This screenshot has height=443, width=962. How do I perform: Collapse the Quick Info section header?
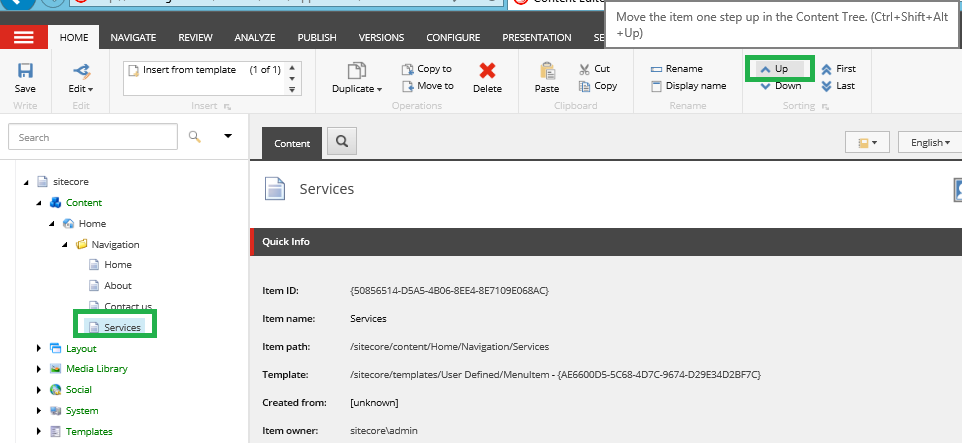pyautogui.click(x=606, y=242)
